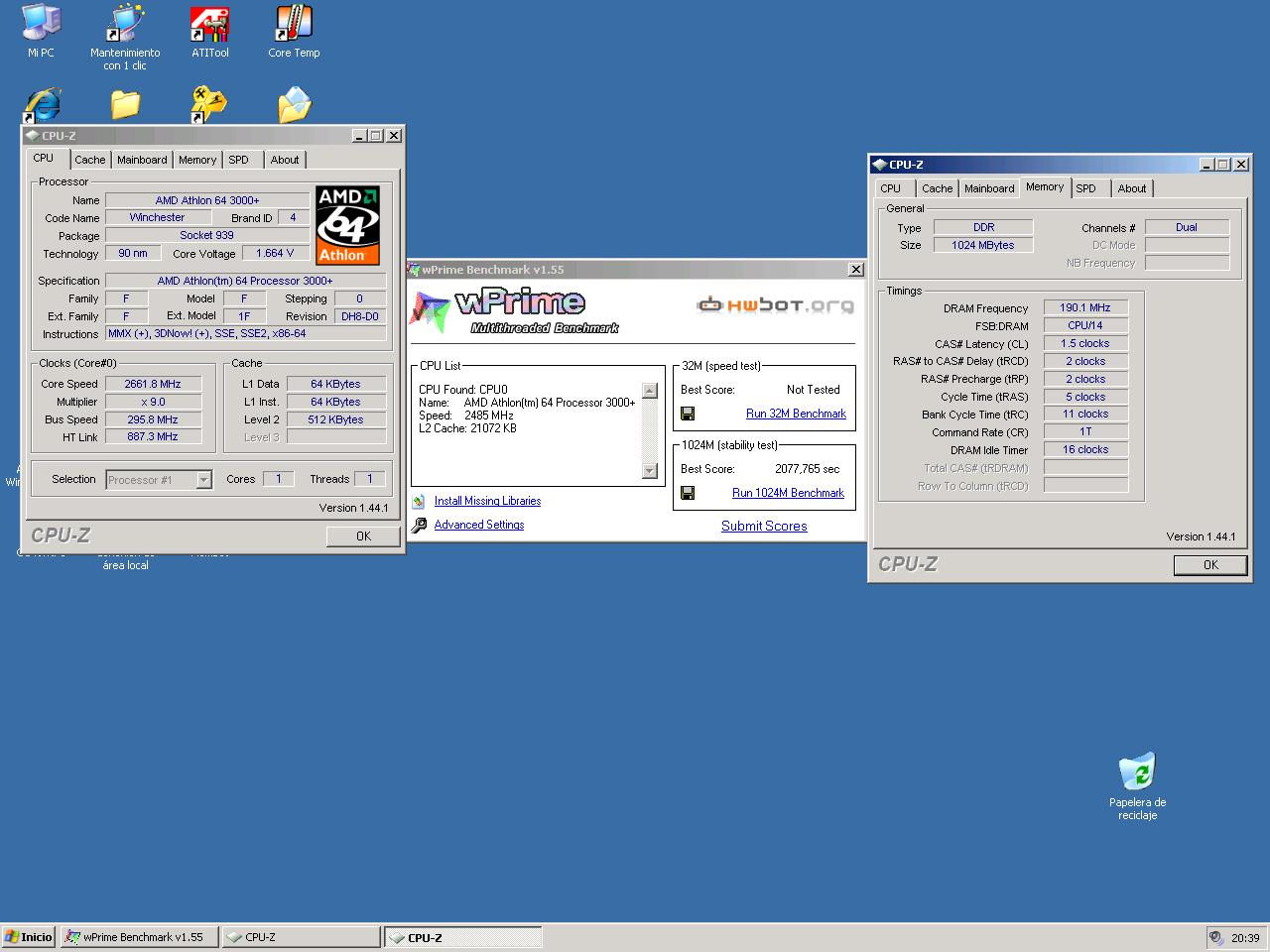Click the Install Missing Libraries link
Viewport: 1270px width, 952px height.
pyautogui.click(x=487, y=502)
